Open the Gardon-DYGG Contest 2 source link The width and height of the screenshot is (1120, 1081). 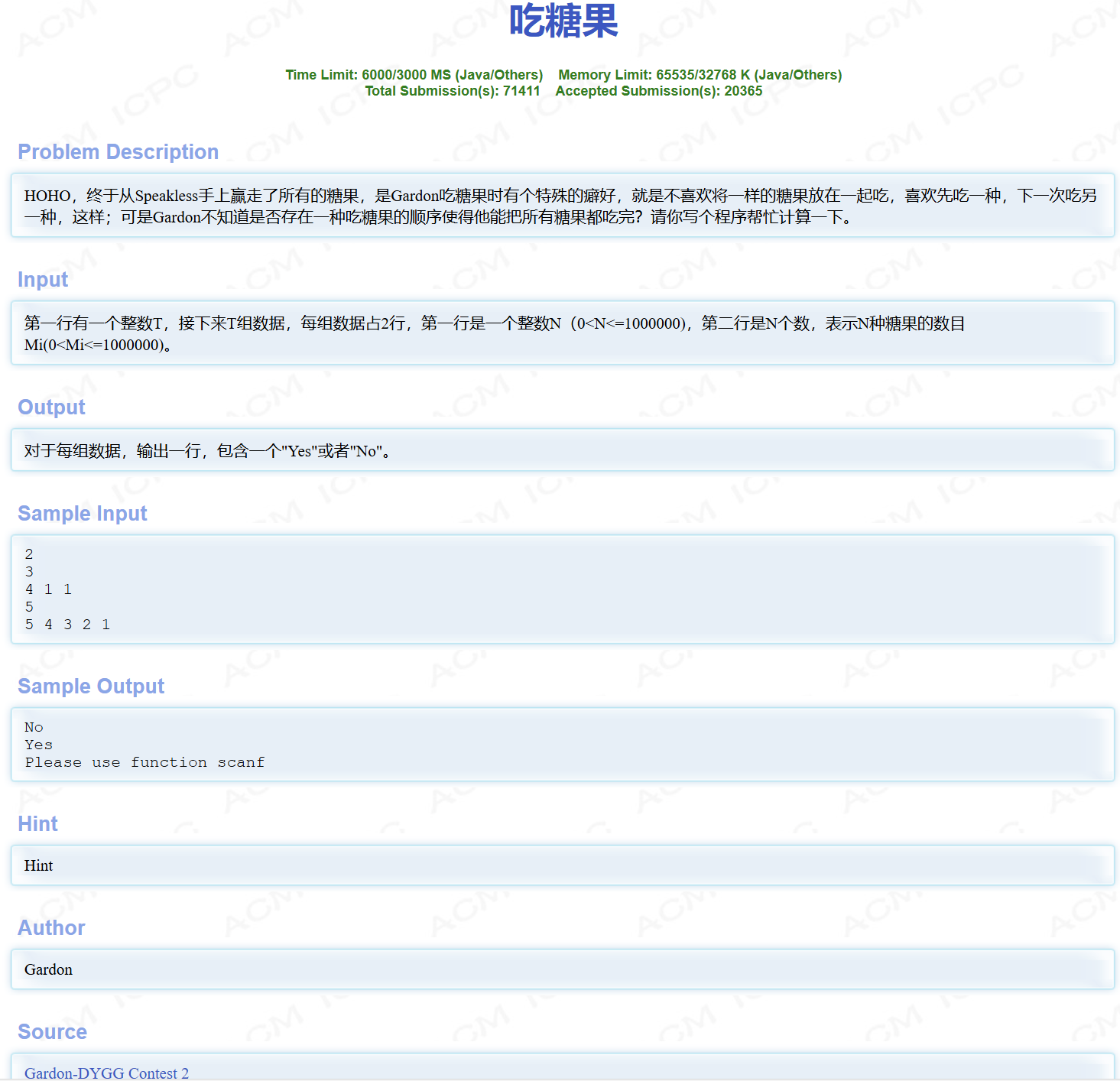106,1073
